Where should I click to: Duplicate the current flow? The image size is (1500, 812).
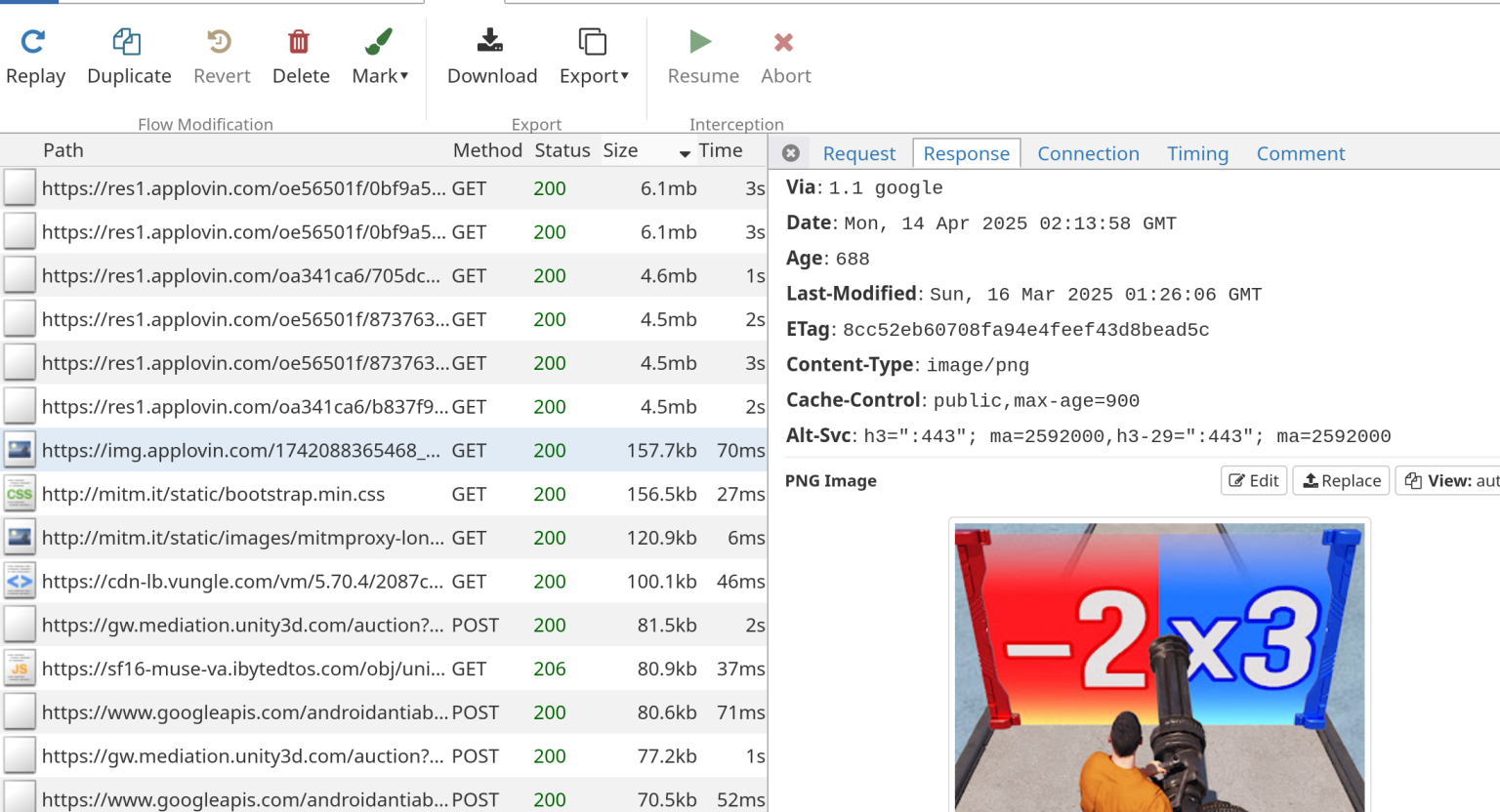click(127, 54)
